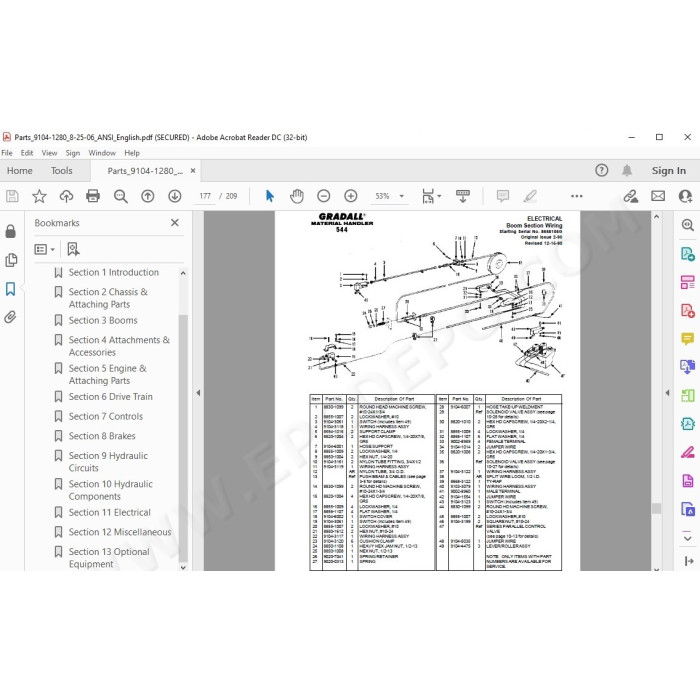Select the highlight pen tool
Image resolution: width=700 pixels, height=700 pixels.
tap(530, 196)
